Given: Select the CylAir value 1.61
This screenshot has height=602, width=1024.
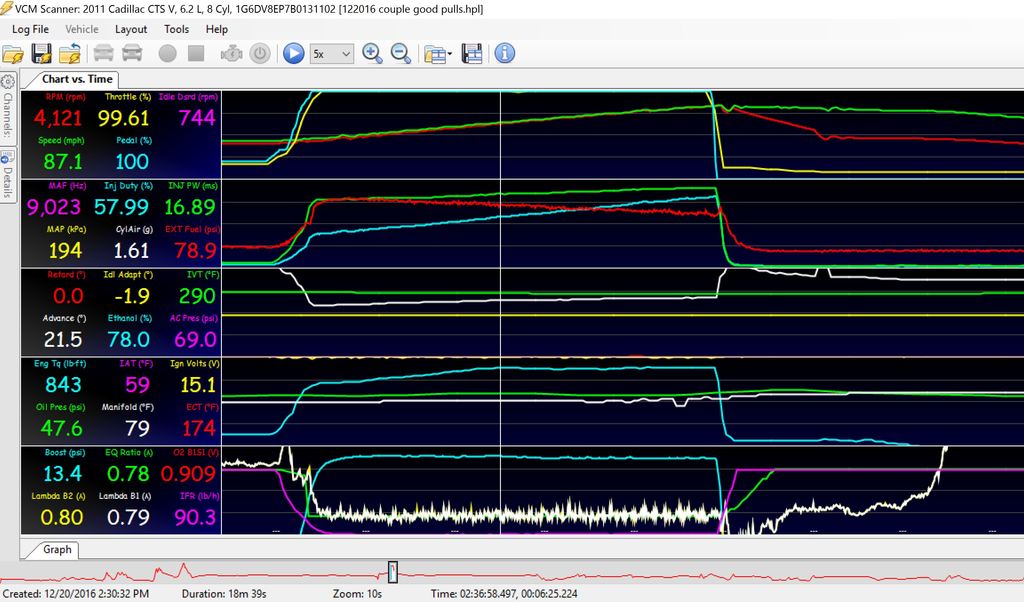Looking at the screenshot, I should [131, 251].
